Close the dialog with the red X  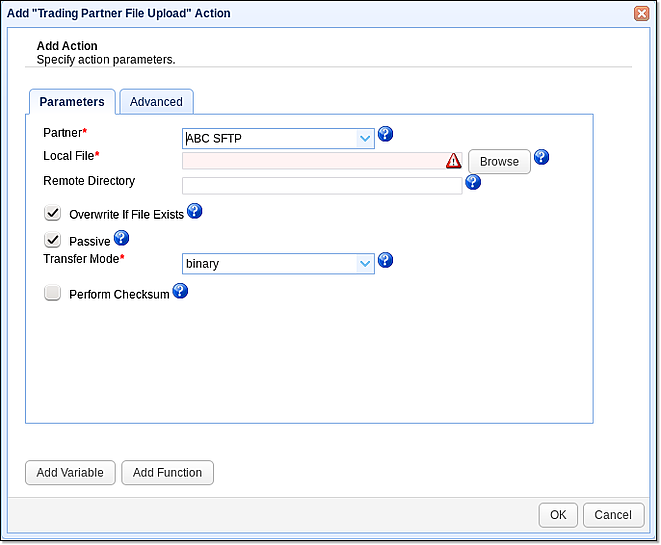641,13
